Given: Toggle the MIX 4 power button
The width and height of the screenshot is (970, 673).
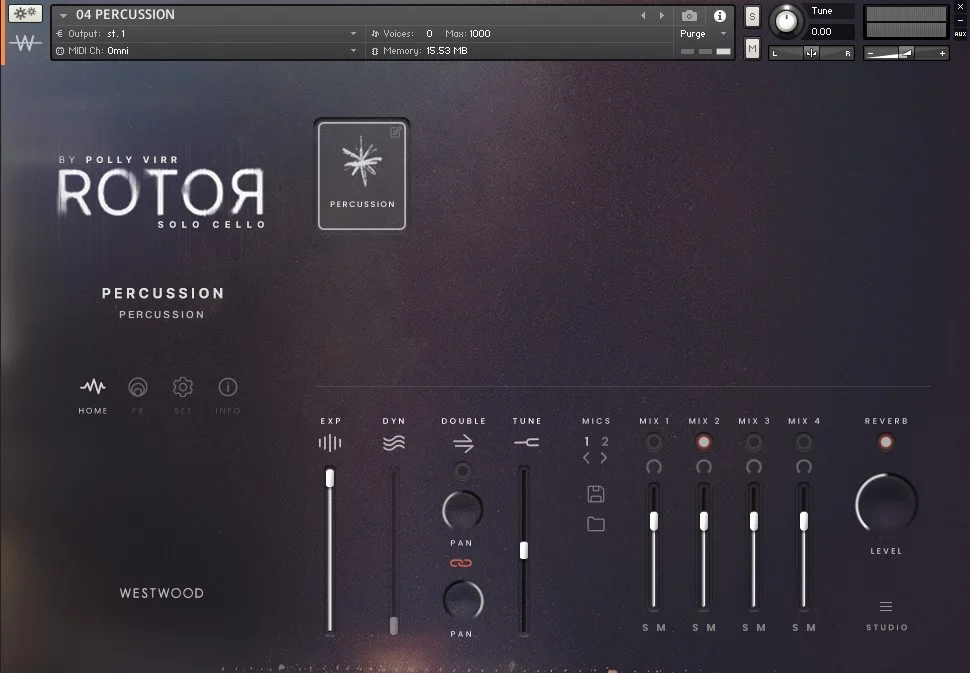Looking at the screenshot, I should [x=804, y=442].
